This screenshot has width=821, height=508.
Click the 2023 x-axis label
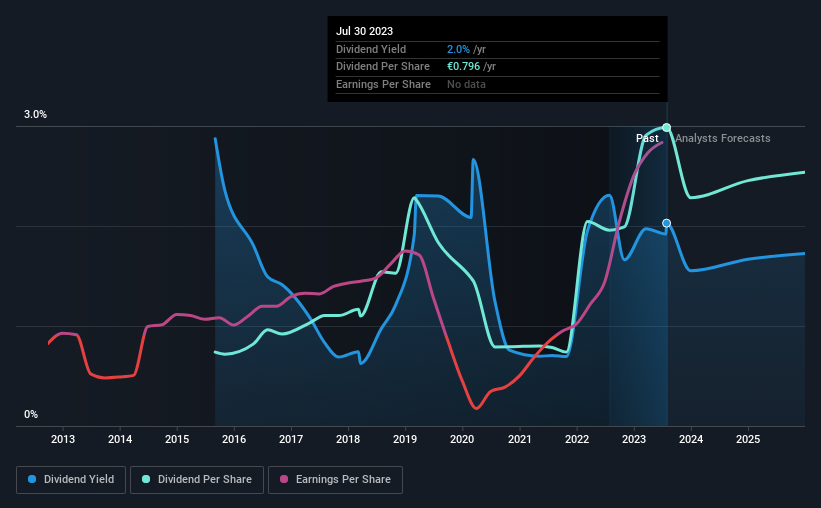(634, 439)
